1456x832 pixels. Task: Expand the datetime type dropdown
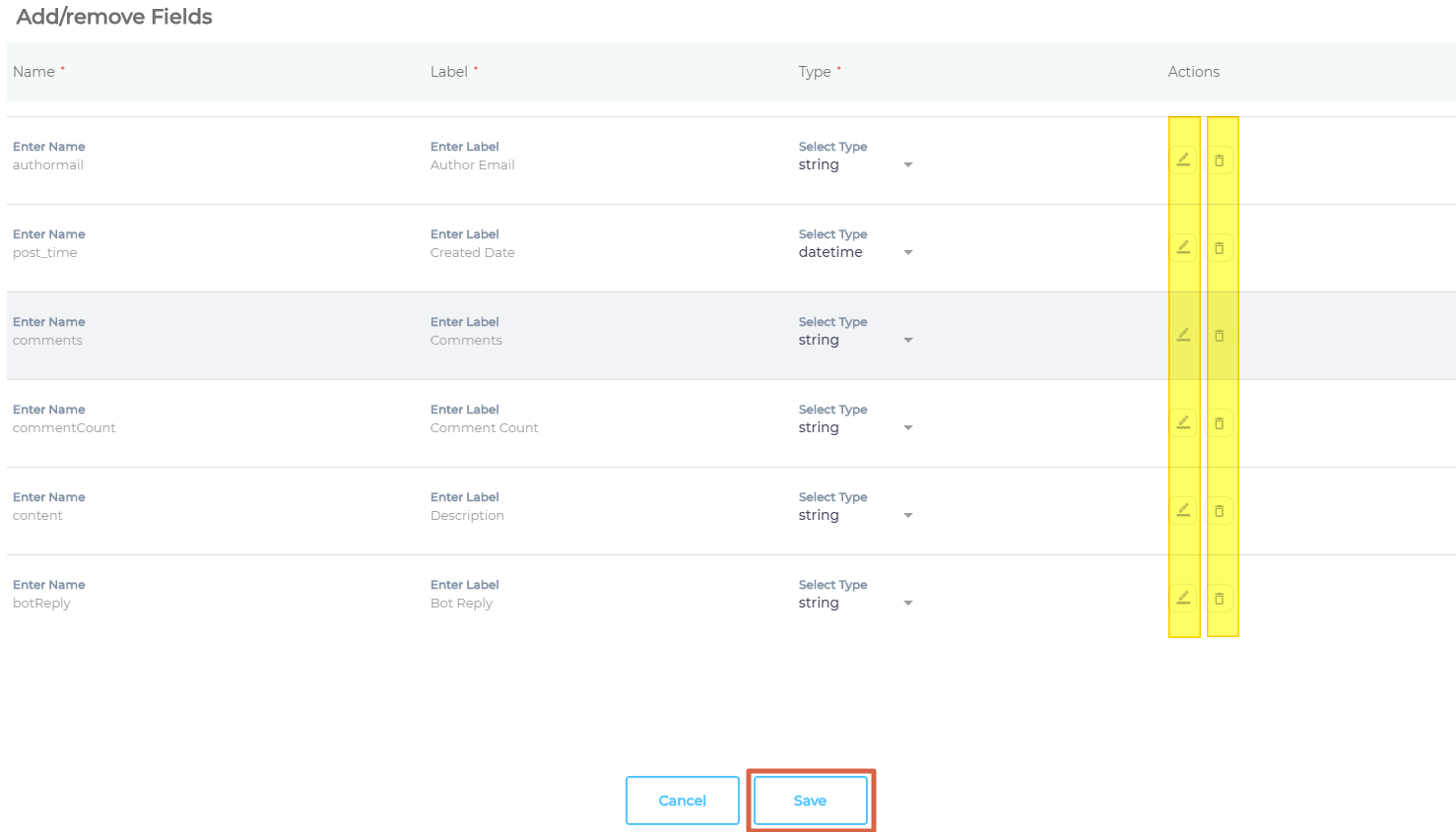(855, 253)
